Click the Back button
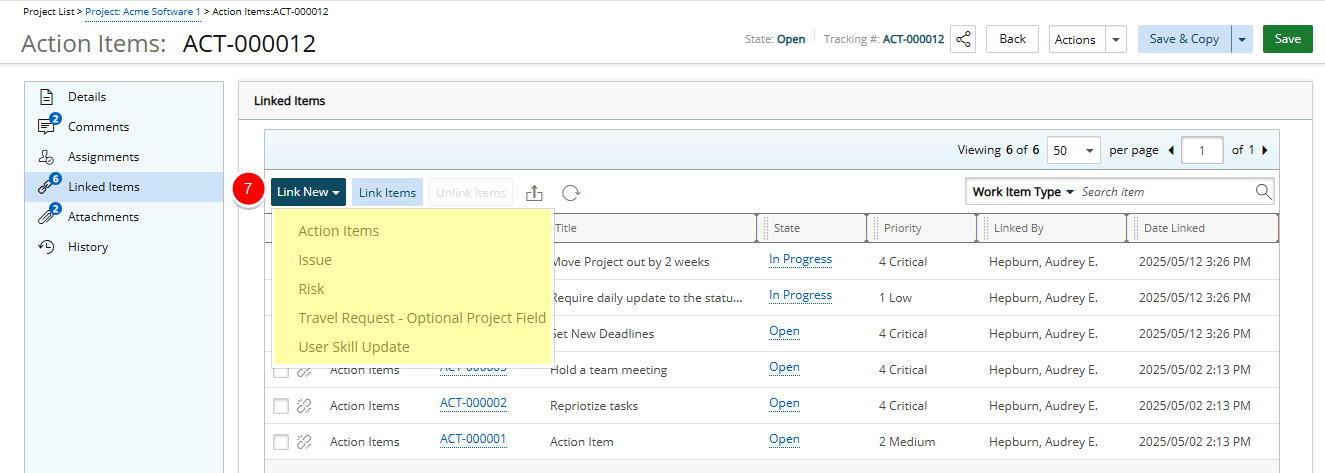Image resolution: width=1325 pixels, height=473 pixels. click(1012, 39)
